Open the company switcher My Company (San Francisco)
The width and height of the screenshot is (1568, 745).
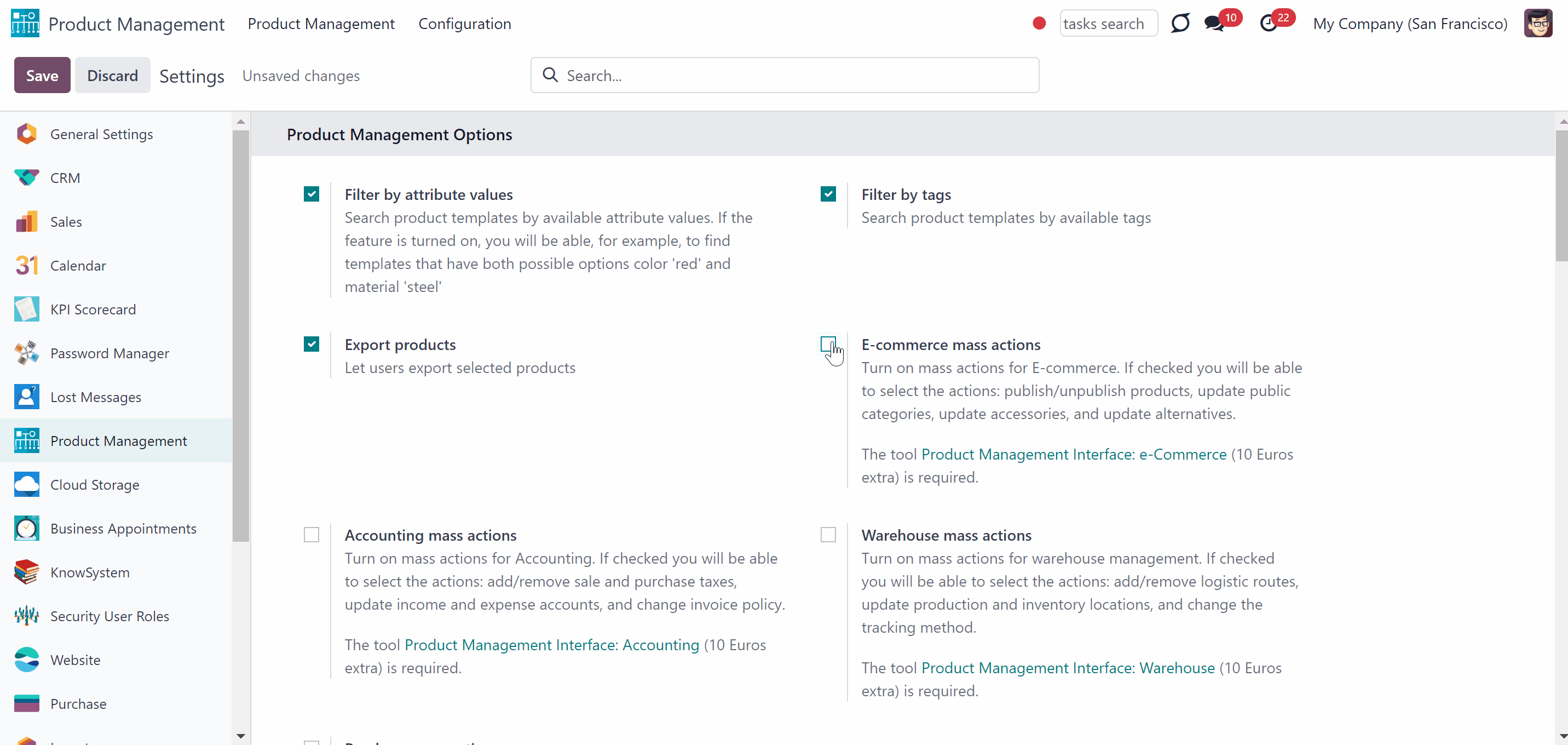click(1410, 24)
